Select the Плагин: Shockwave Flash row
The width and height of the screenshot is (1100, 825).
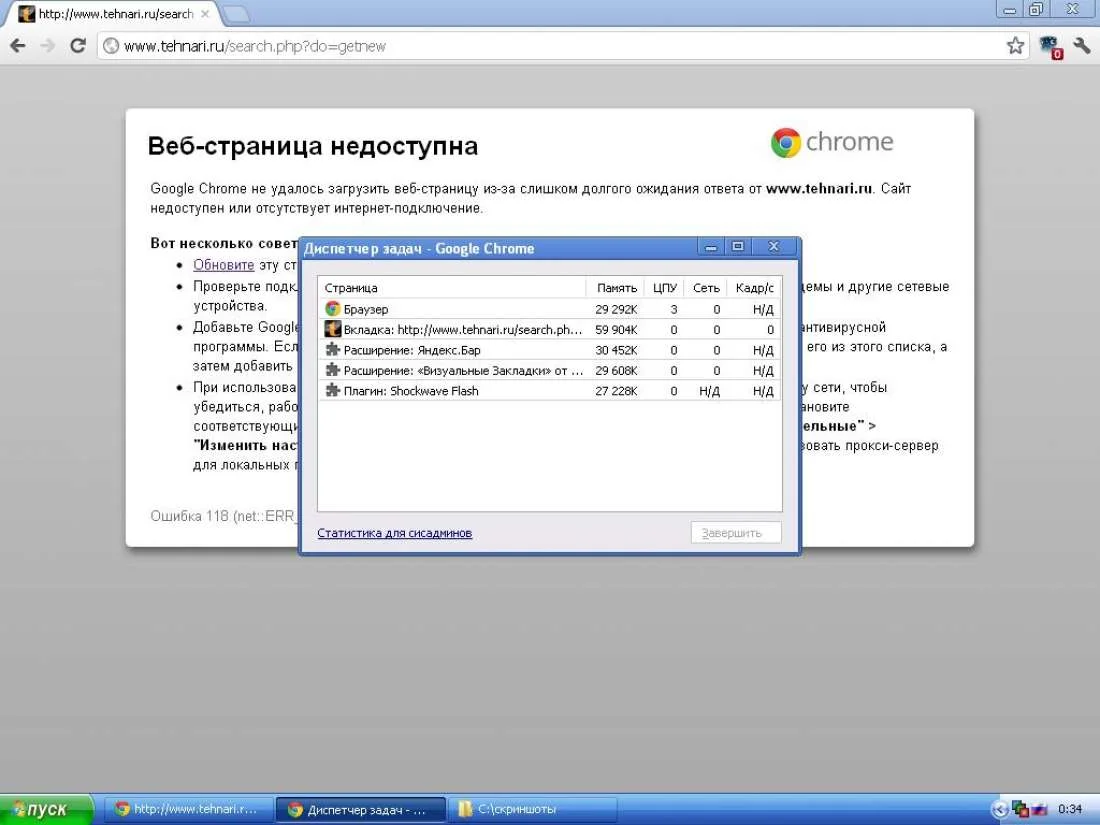pyautogui.click(x=550, y=391)
